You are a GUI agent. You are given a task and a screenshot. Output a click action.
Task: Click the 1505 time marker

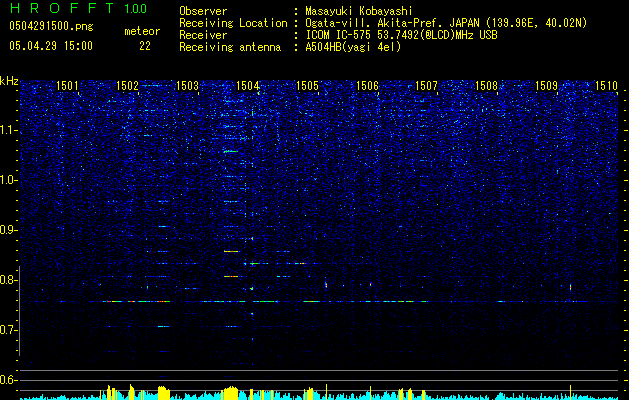point(307,85)
